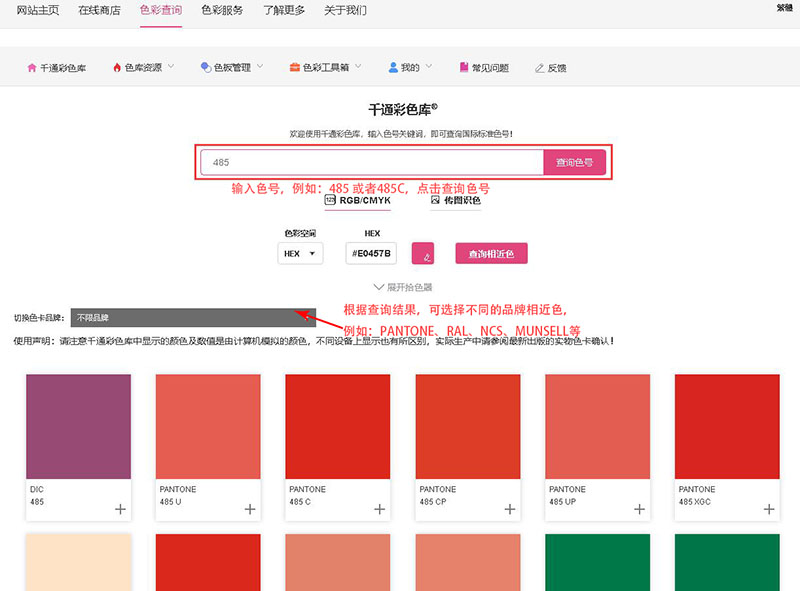The image size is (800, 591).
Task: Open 千通彩色库 home icon link
Action: tap(56, 68)
